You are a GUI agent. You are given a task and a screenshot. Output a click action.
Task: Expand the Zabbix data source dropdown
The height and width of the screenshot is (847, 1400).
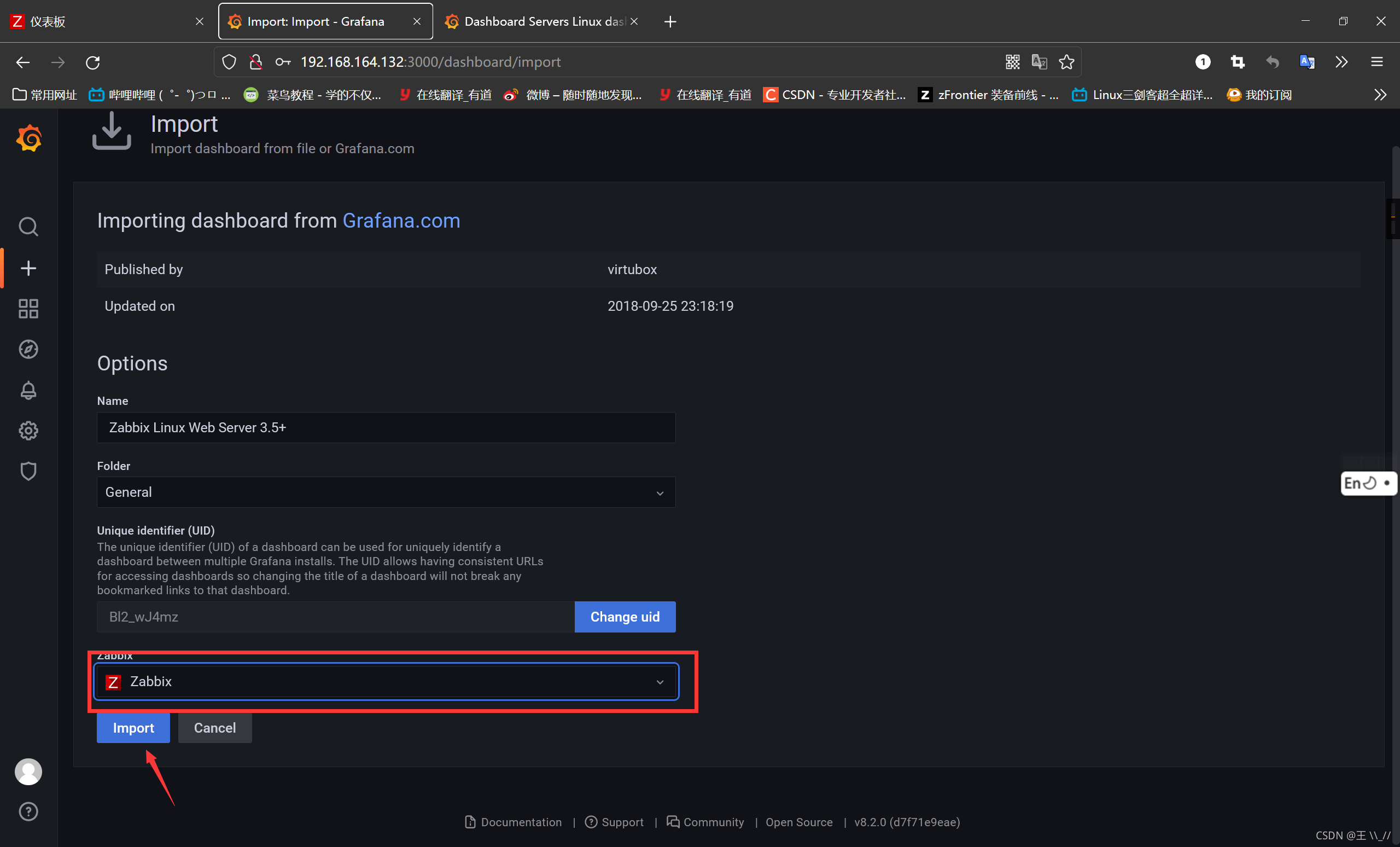386,681
